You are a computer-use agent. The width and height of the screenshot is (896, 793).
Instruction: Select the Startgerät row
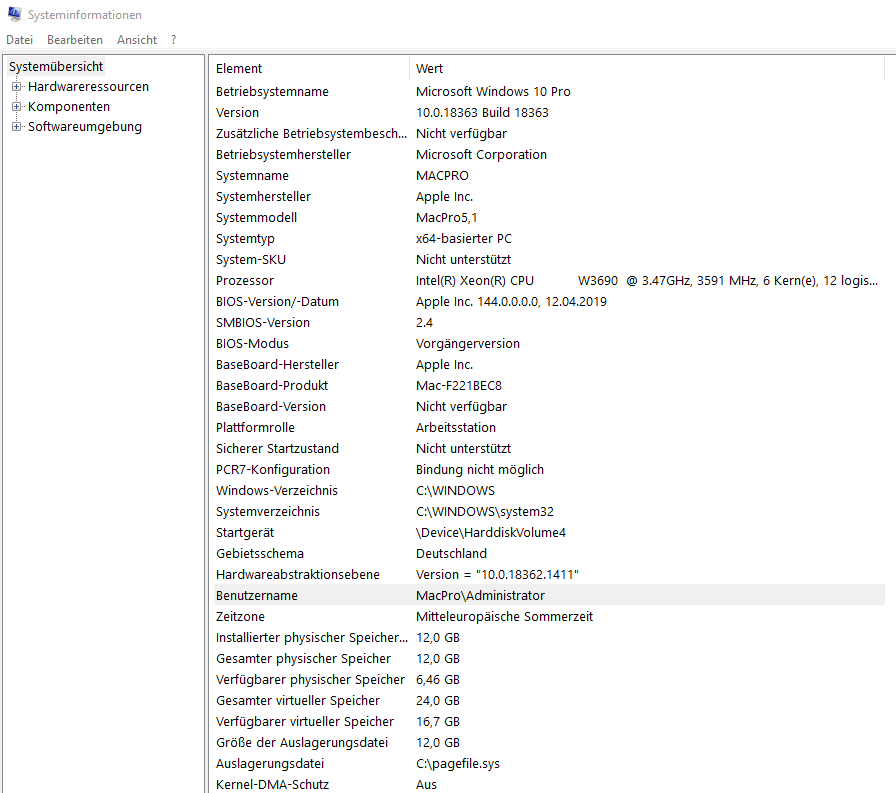point(549,533)
